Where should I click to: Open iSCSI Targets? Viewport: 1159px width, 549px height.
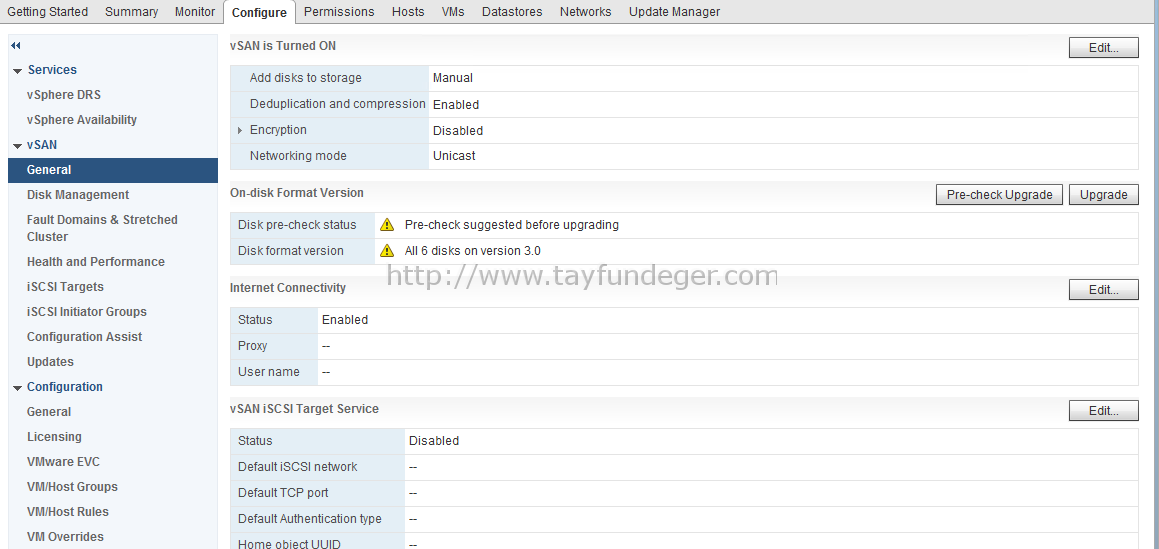point(65,287)
